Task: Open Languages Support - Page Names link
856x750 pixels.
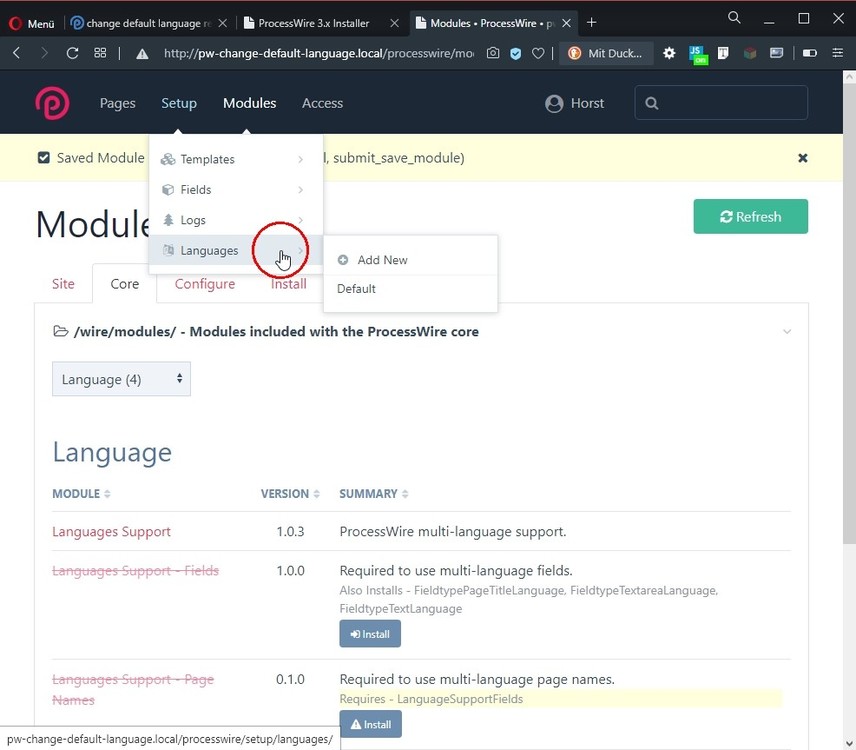Action: coord(133,690)
